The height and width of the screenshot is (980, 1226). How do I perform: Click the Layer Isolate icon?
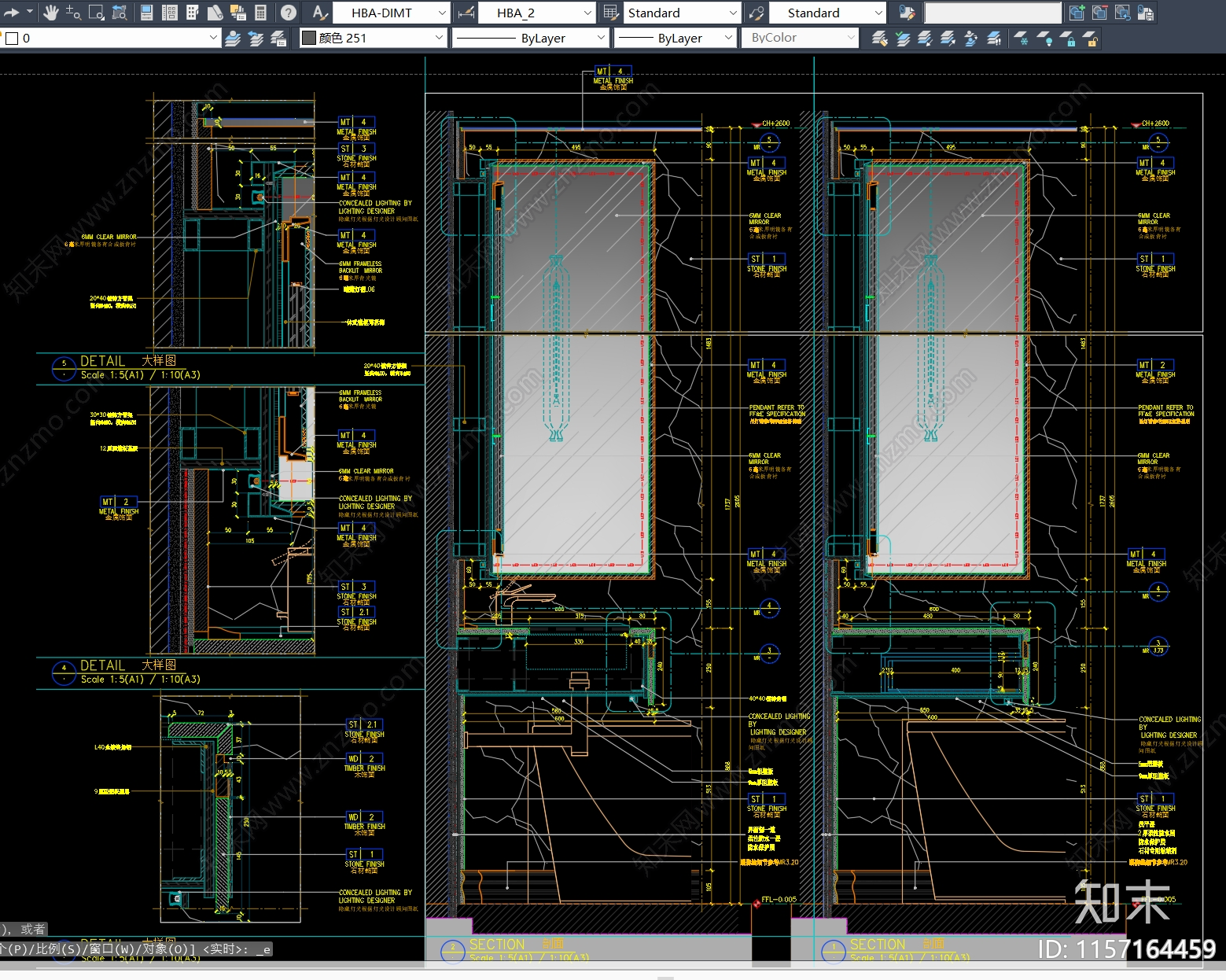970,38
